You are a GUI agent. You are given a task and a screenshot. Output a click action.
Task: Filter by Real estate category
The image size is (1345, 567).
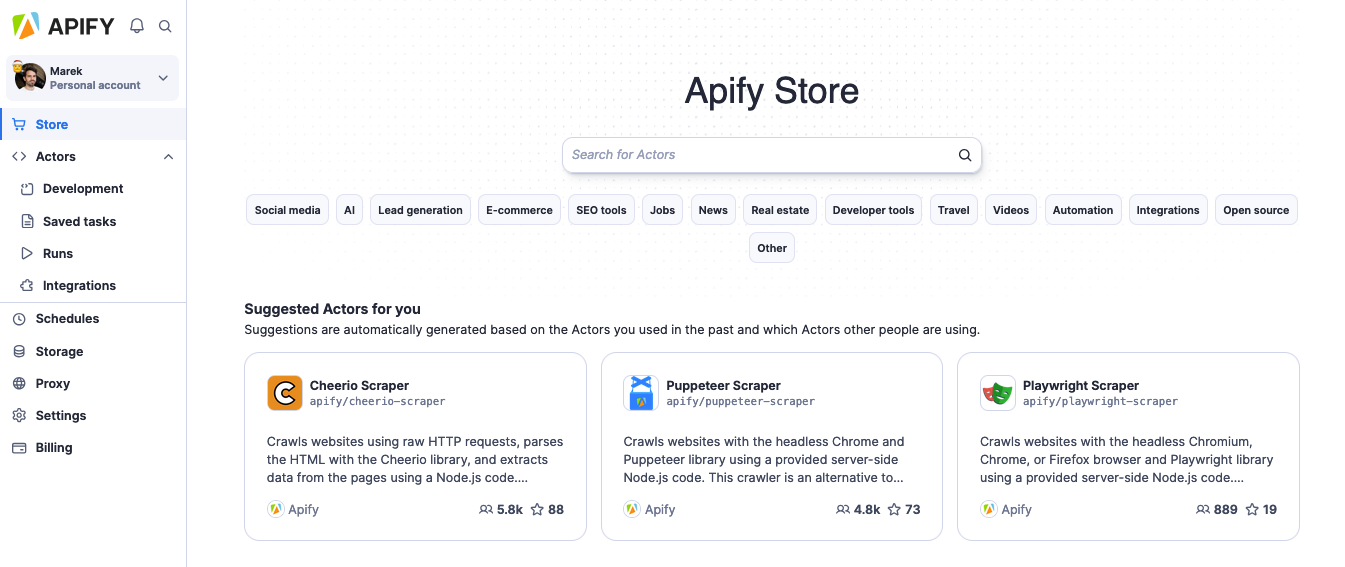tap(780, 210)
